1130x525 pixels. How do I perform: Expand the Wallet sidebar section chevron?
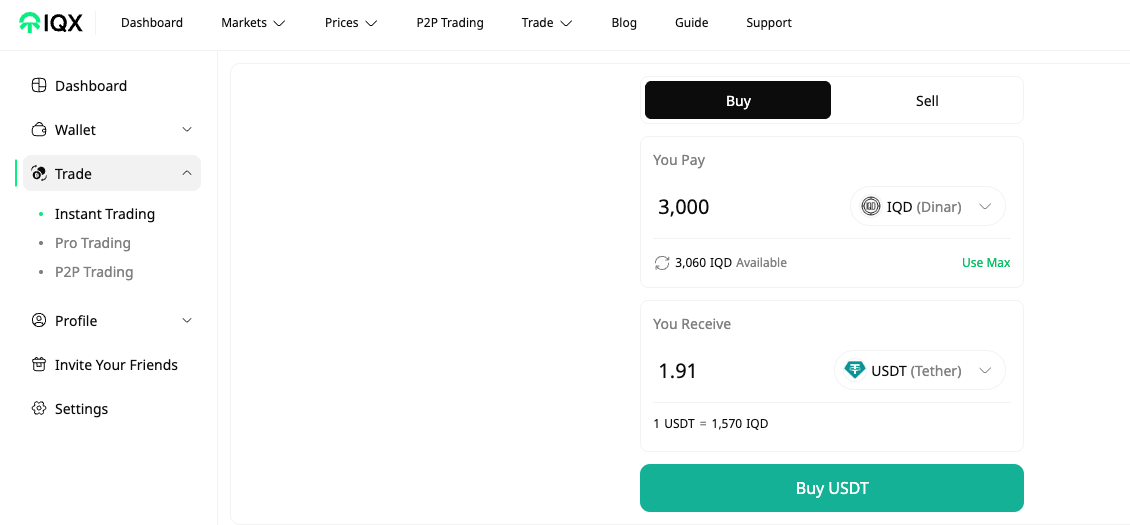[x=187, y=130]
